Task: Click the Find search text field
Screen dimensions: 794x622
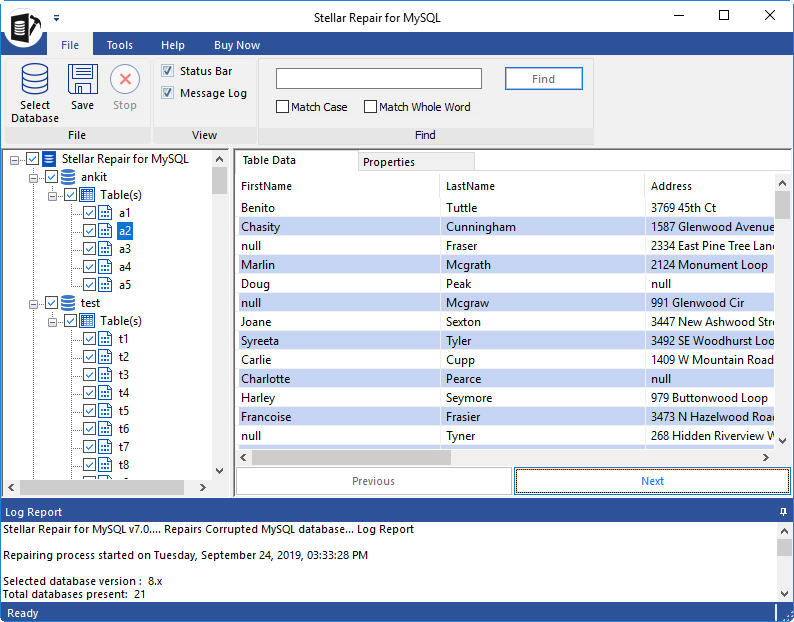Action: coord(378,79)
